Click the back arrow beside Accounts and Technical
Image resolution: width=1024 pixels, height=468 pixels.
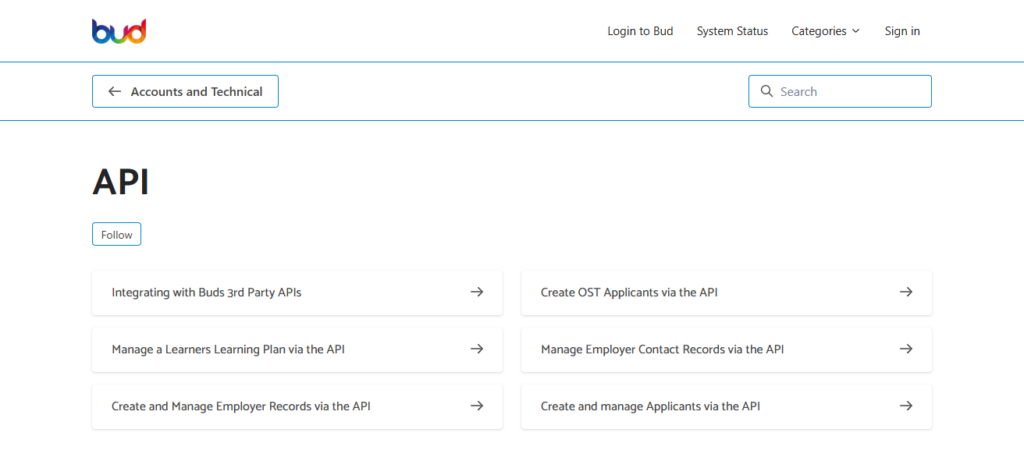[114, 91]
